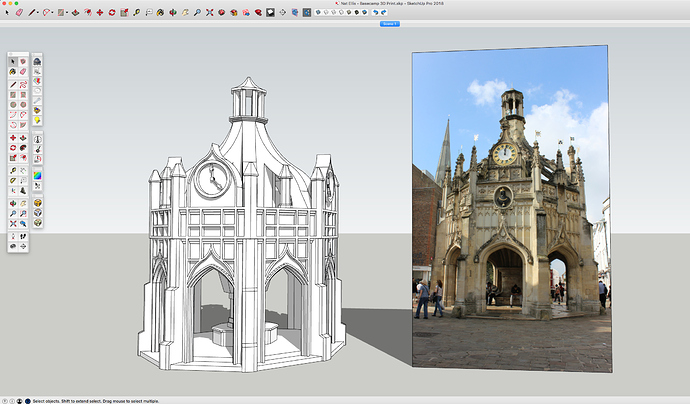Image resolution: width=690 pixels, height=404 pixels.
Task: Click Zoom Extents in the top toolbar
Action: pyautogui.click(x=209, y=13)
